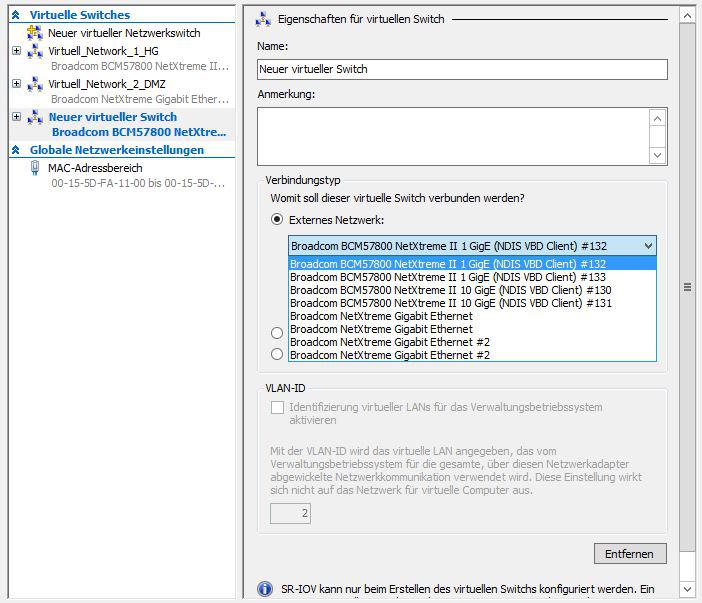Choose BCM57800 10 GigE #131 adapter
The image size is (702, 603).
click(472, 303)
